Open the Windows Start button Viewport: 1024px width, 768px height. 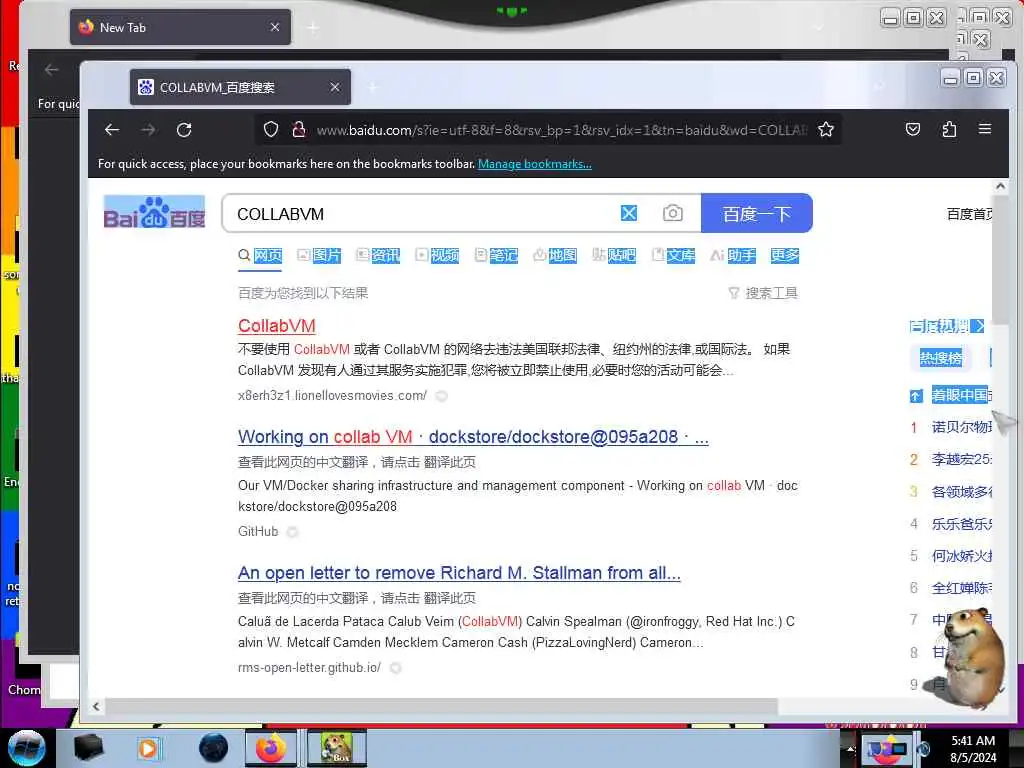point(27,748)
